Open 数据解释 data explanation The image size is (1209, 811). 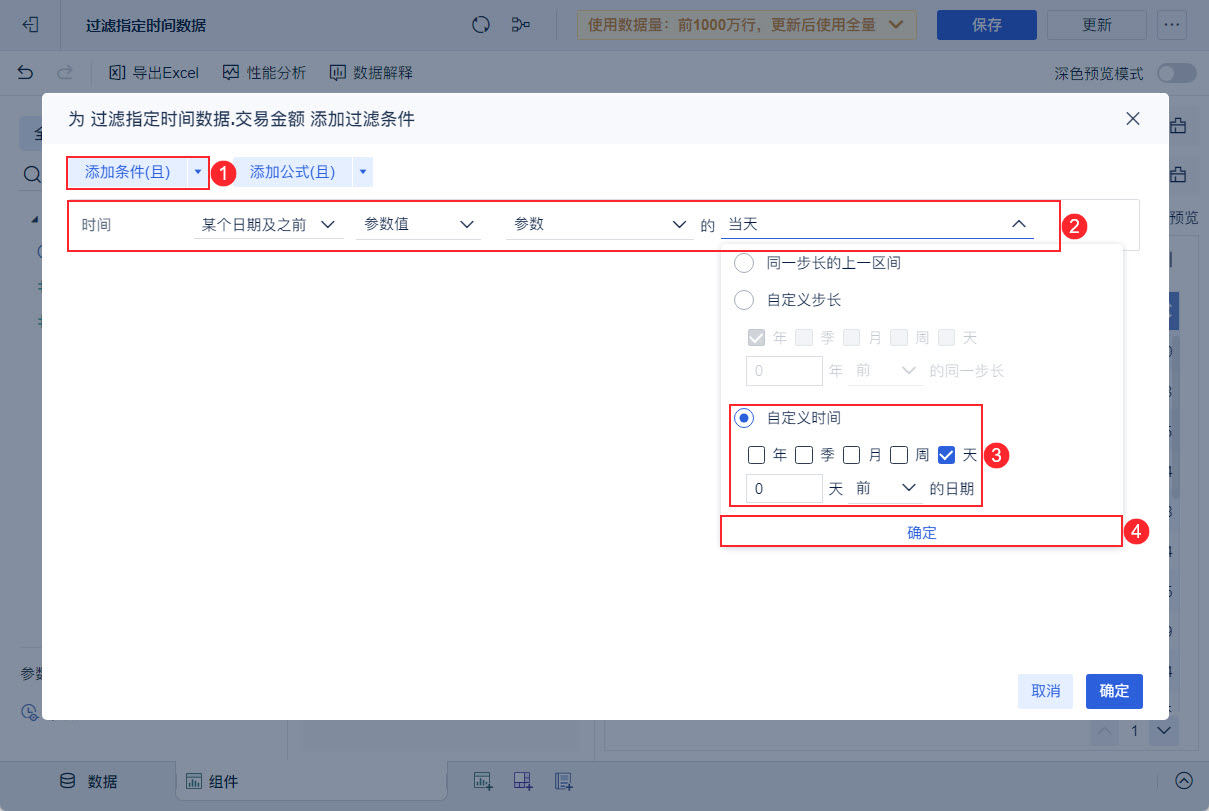coord(371,72)
